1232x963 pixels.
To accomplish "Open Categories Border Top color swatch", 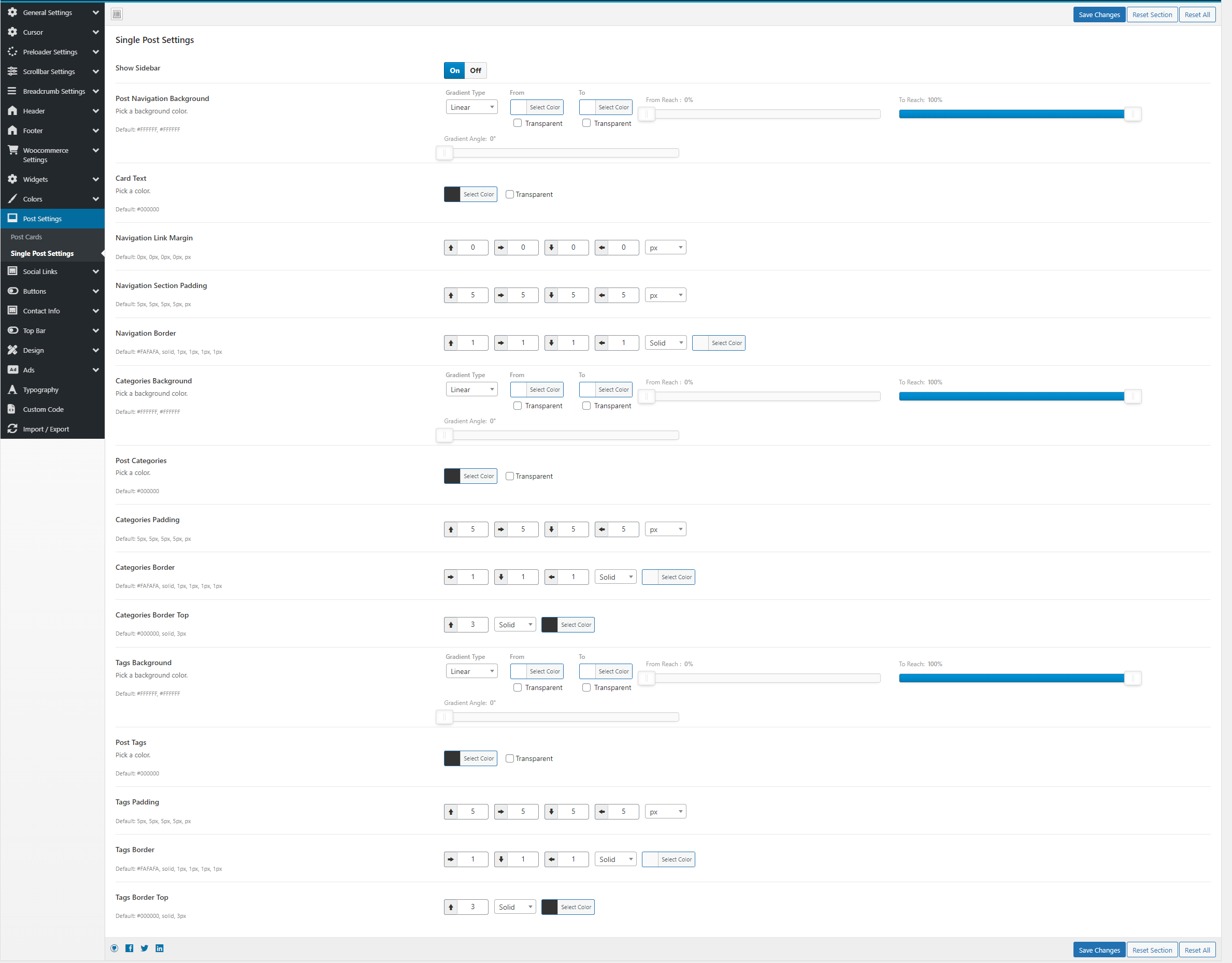I will click(550, 625).
